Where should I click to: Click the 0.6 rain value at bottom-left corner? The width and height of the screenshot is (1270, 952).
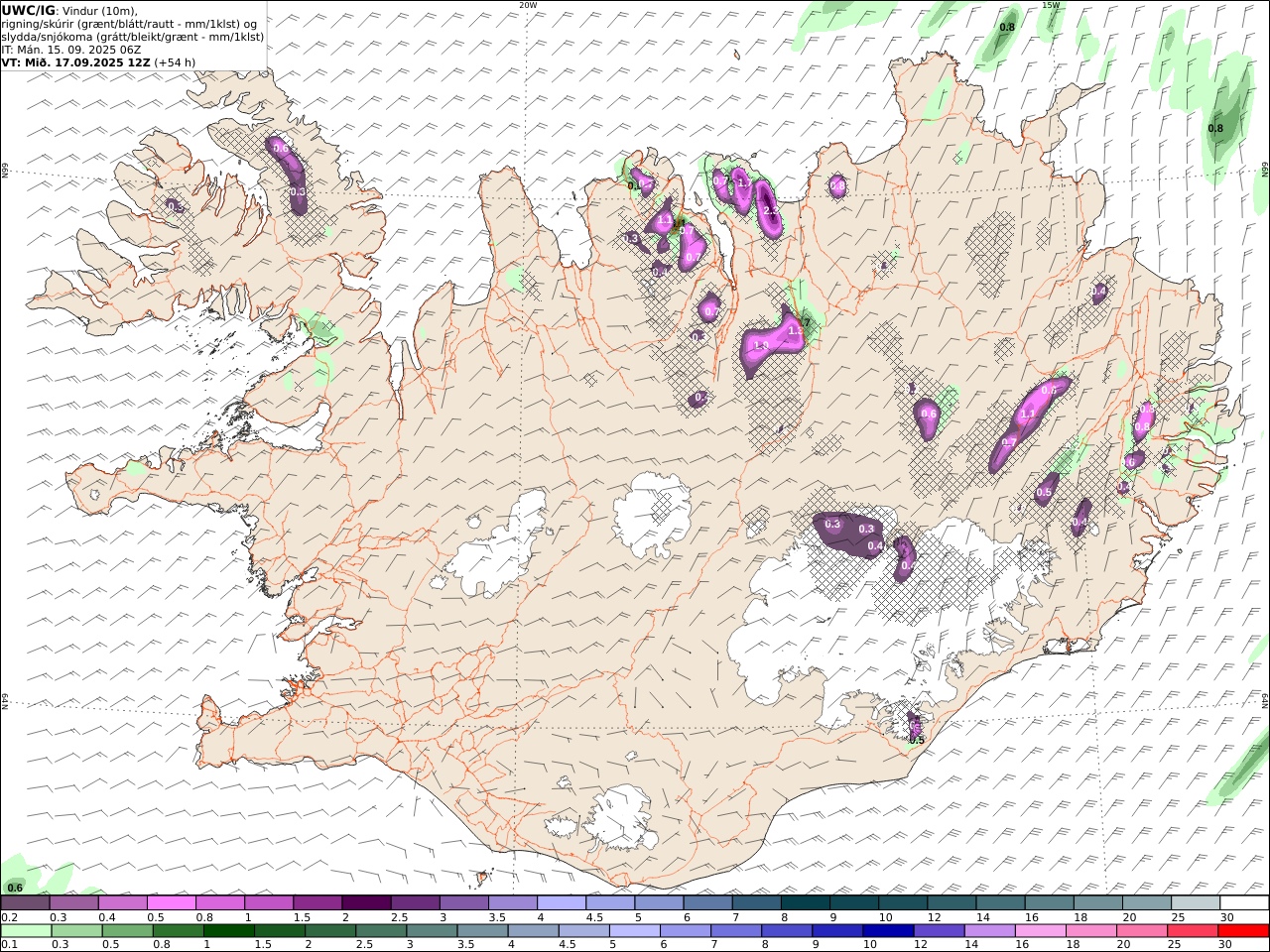[15, 888]
